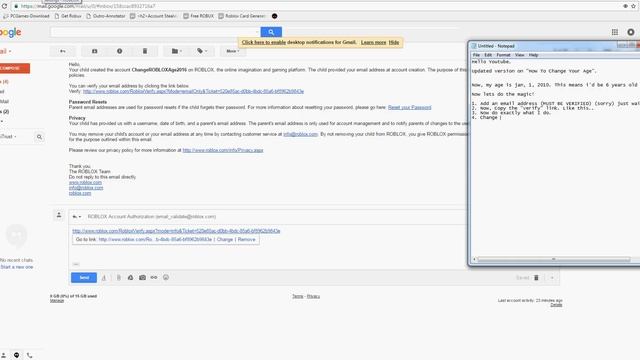Show trimmed content in the reply
The image size is (640, 360).
(76, 264)
